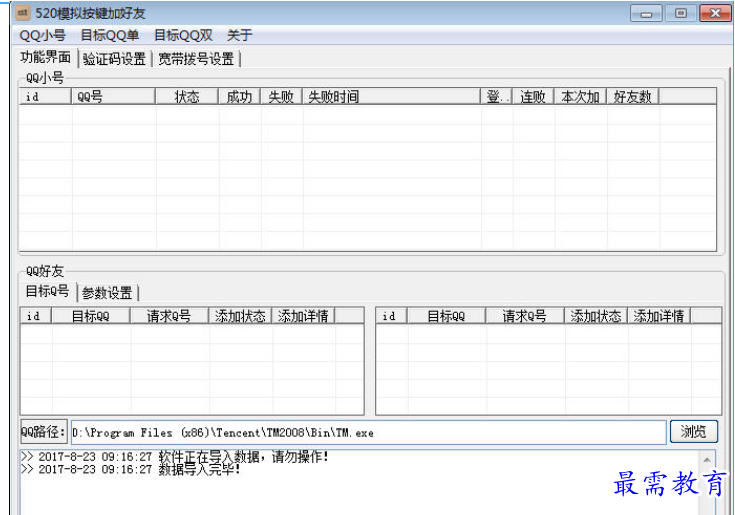Click into the QQ path input field

pos(368,432)
